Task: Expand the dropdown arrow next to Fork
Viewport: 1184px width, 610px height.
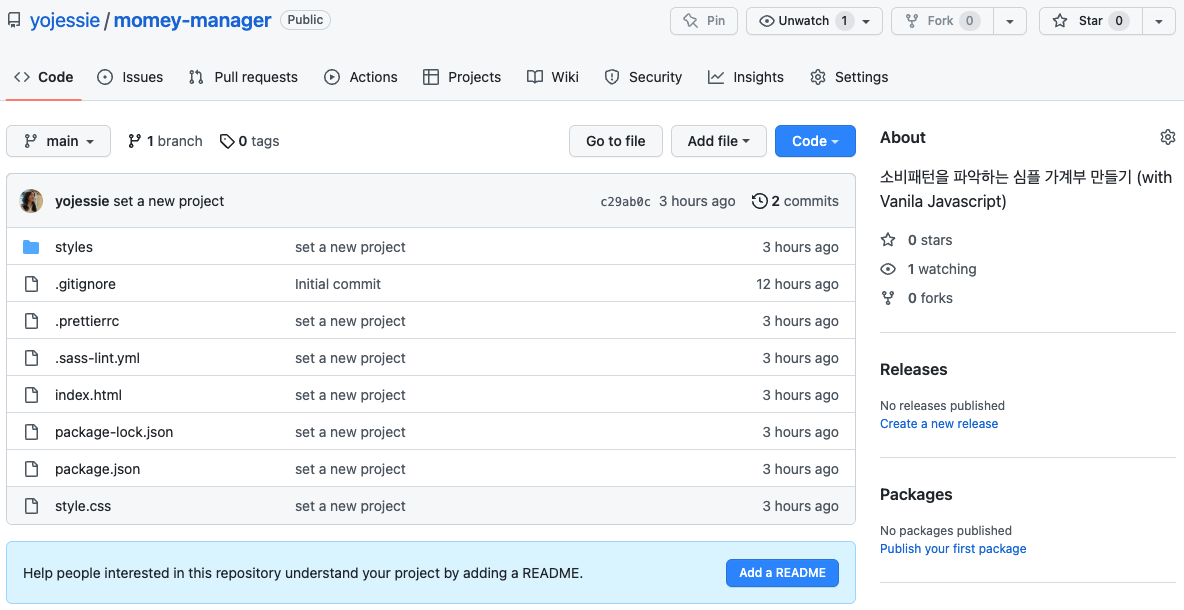Action: tap(1010, 20)
